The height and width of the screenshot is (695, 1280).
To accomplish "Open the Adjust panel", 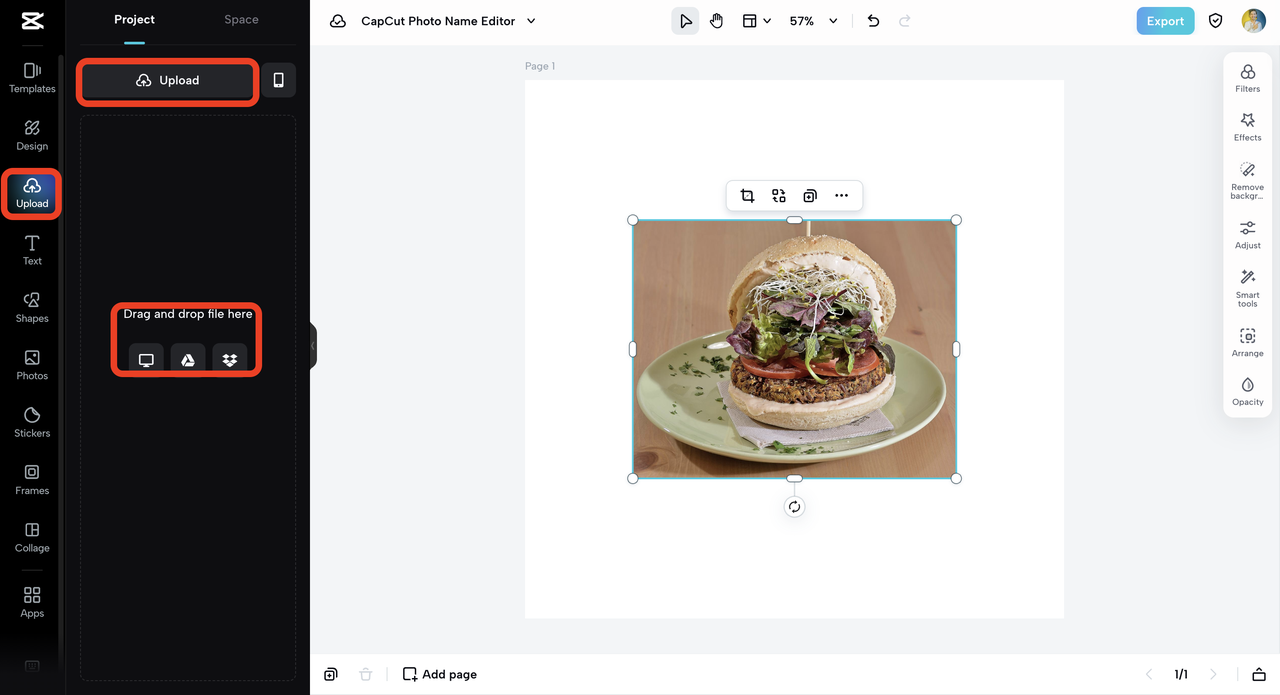I will (x=1248, y=235).
